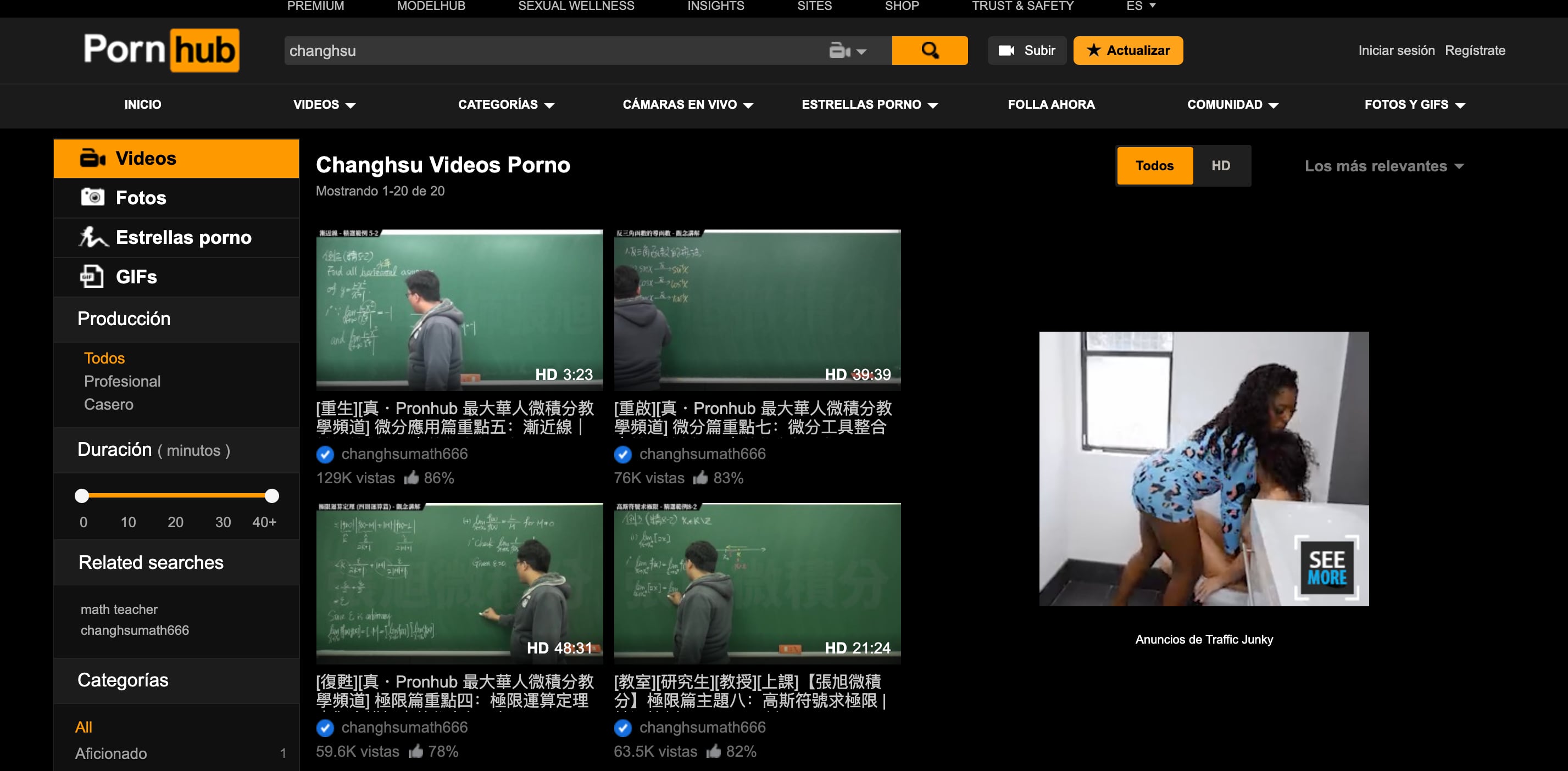This screenshot has width=1568, height=771.
Task: Select the Todos quality filter
Action: coord(1154,165)
